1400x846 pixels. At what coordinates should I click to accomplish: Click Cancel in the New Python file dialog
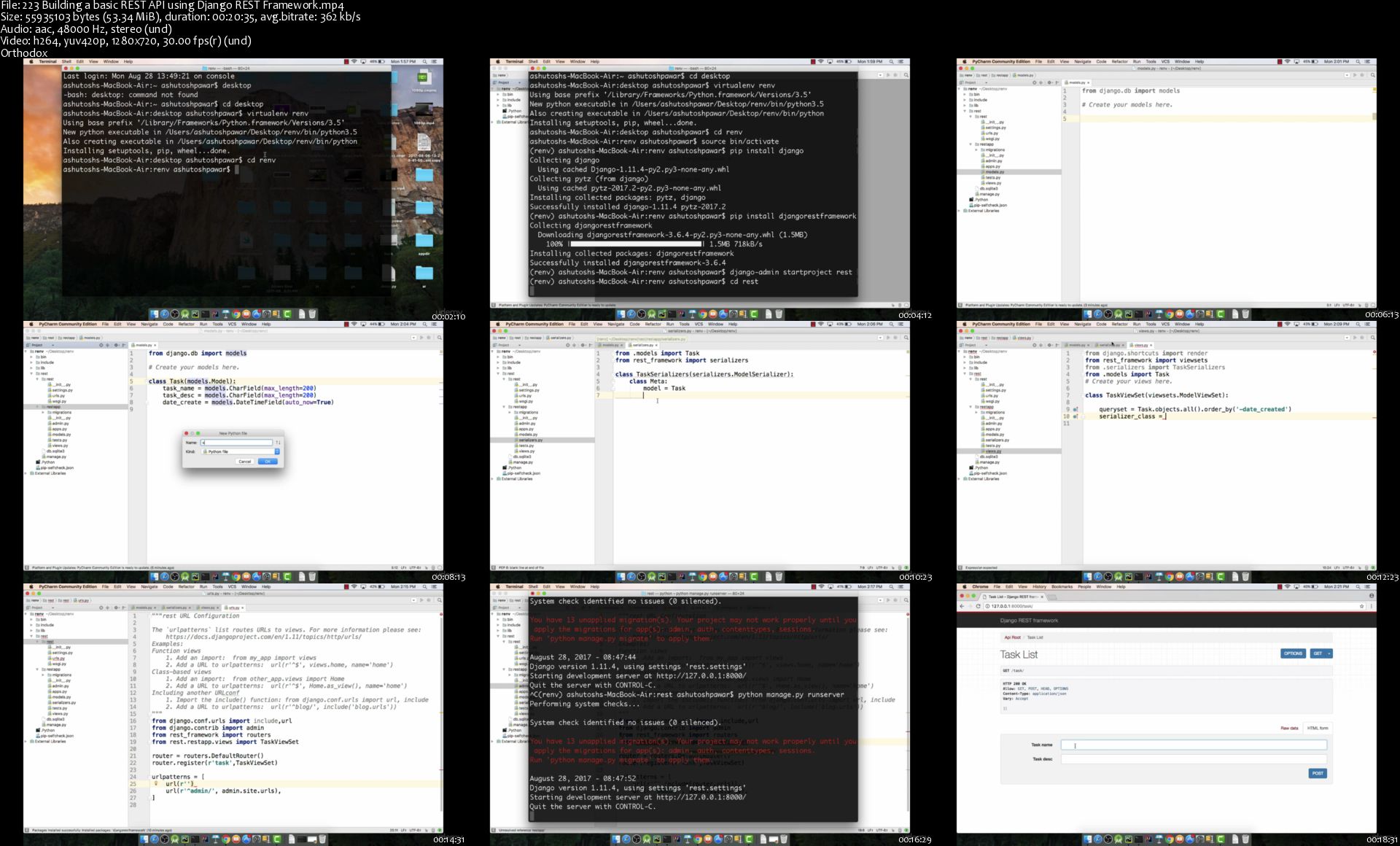pos(245,462)
